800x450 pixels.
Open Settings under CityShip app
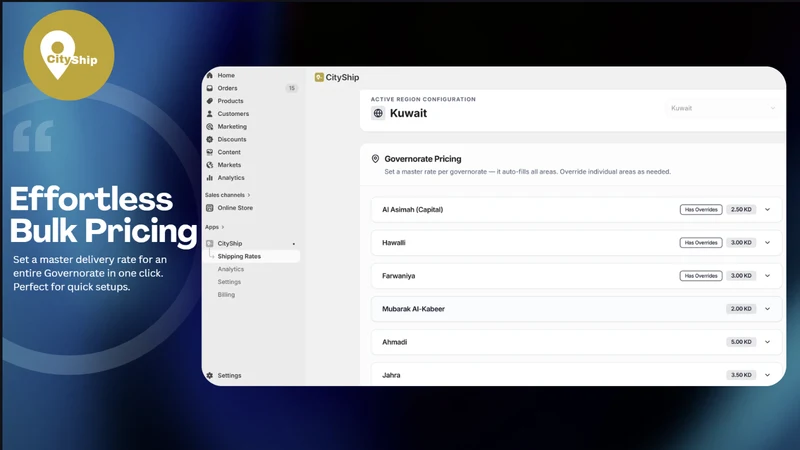tap(229, 282)
